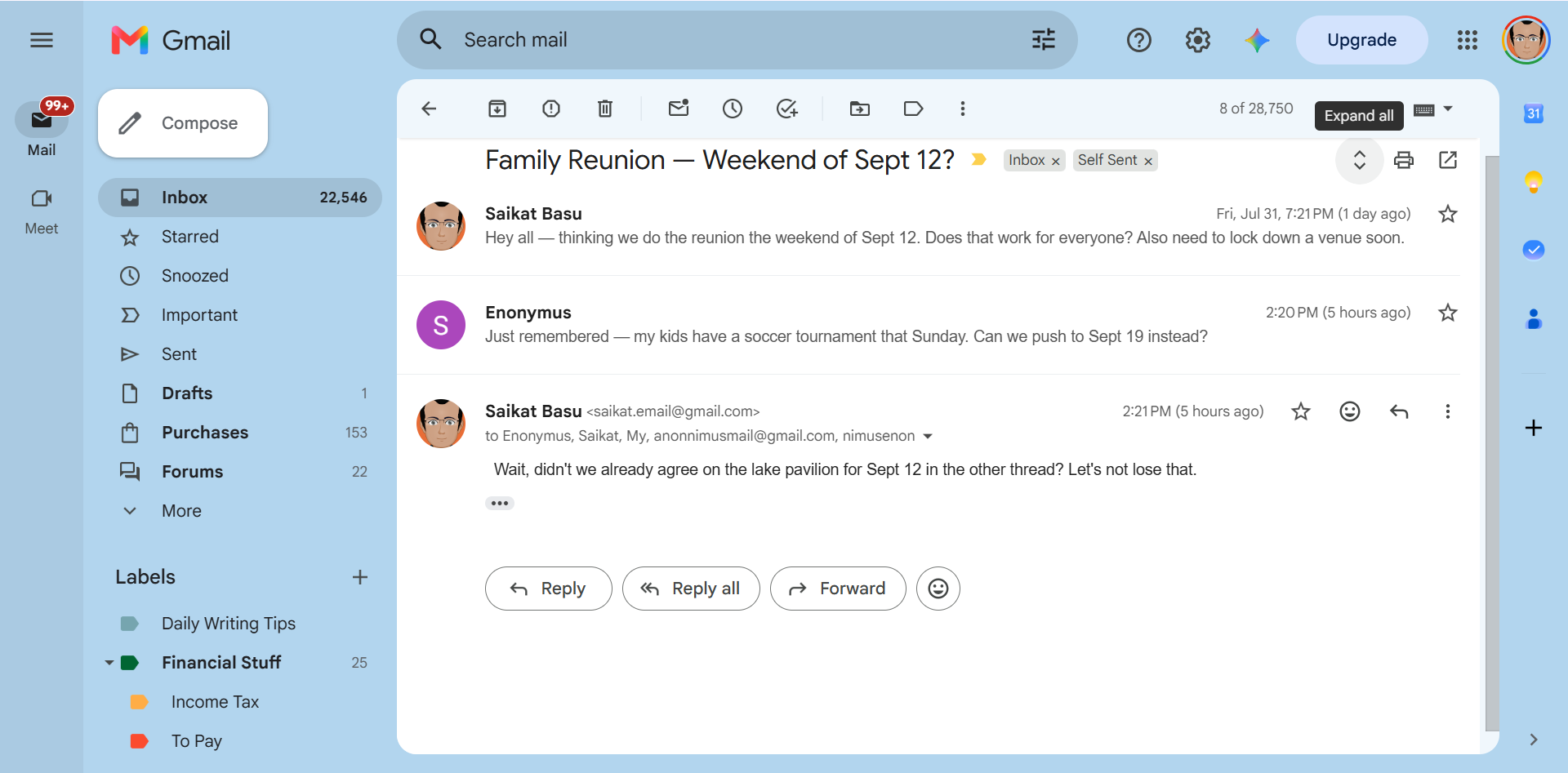Reply using arrow icon in message header
The image size is (1568, 773).
[1399, 411]
